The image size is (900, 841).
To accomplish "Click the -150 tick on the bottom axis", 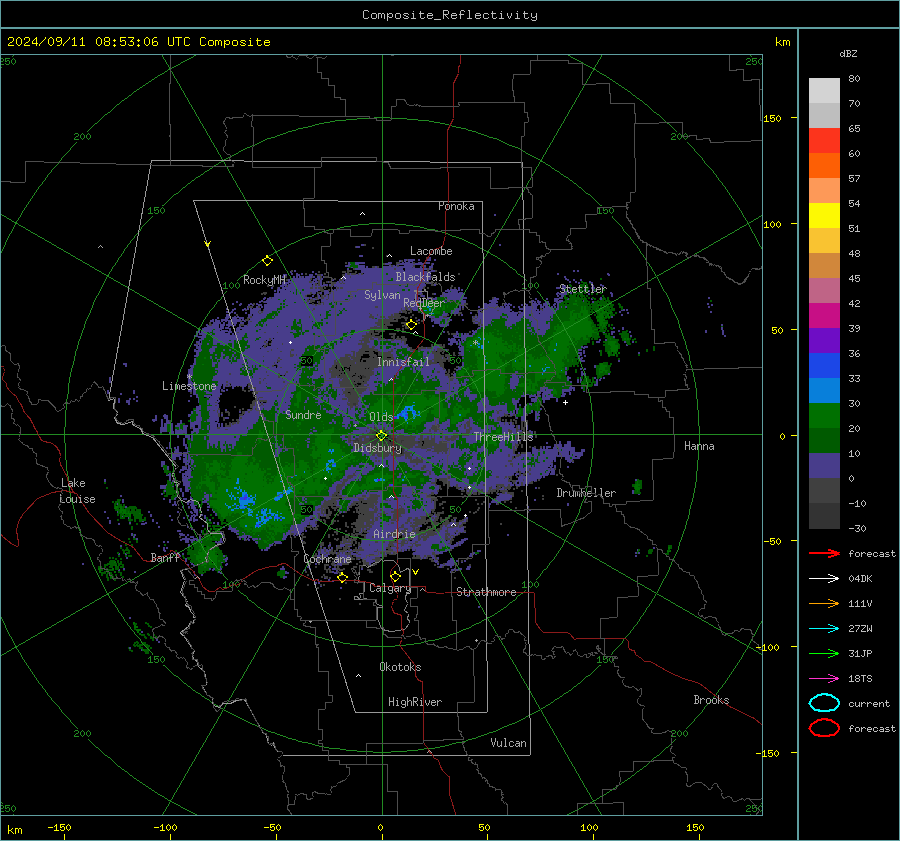I will tap(59, 827).
